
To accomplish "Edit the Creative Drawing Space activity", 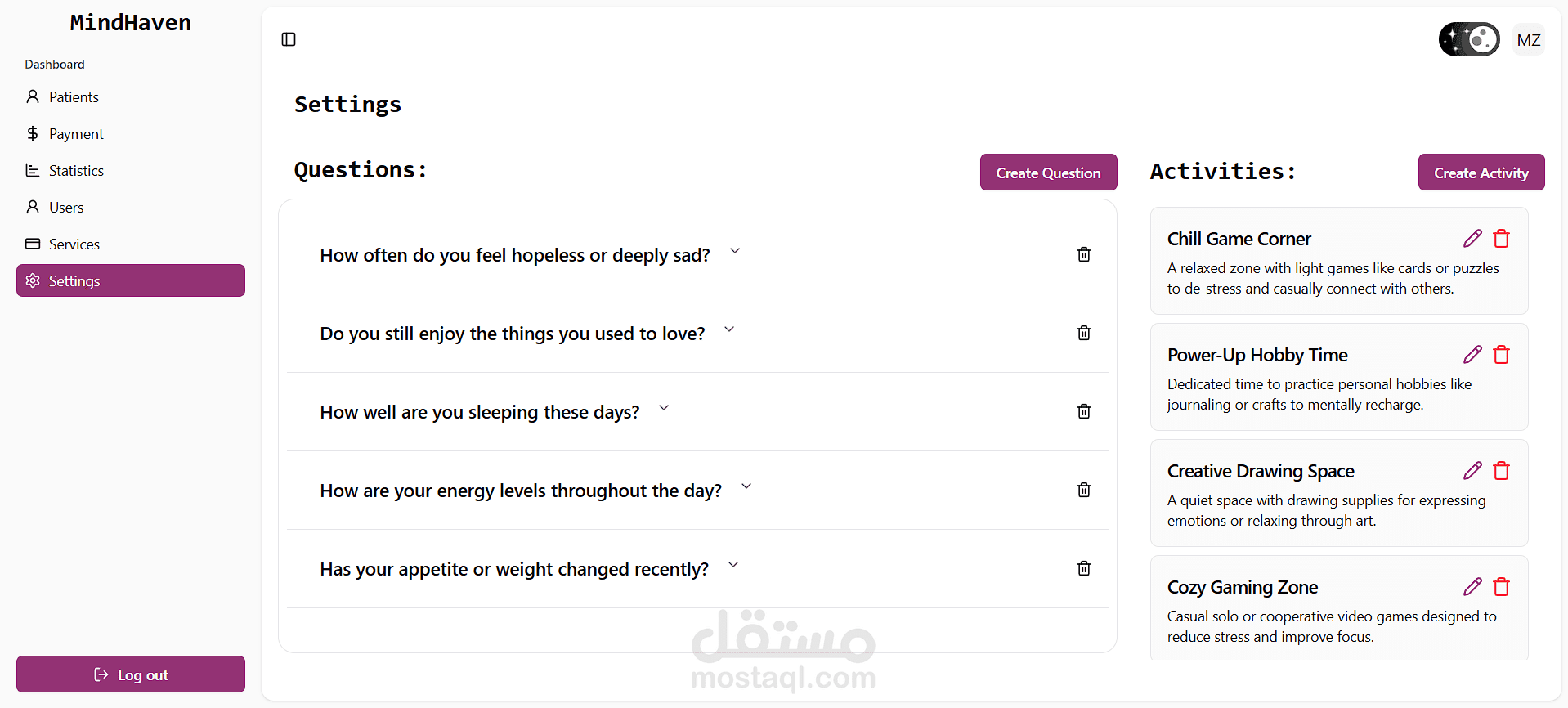I will click(1472, 471).
